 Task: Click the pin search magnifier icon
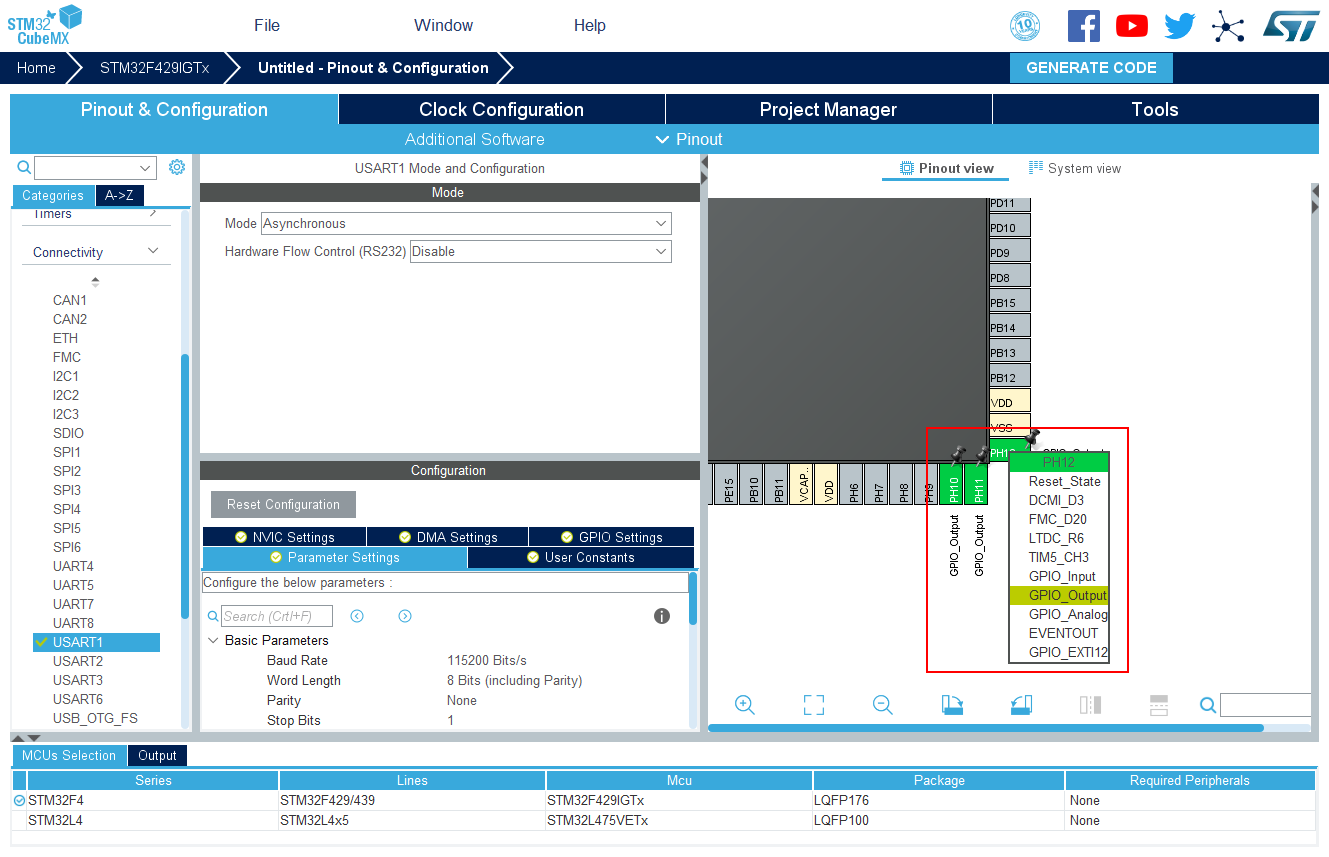pos(1208,705)
